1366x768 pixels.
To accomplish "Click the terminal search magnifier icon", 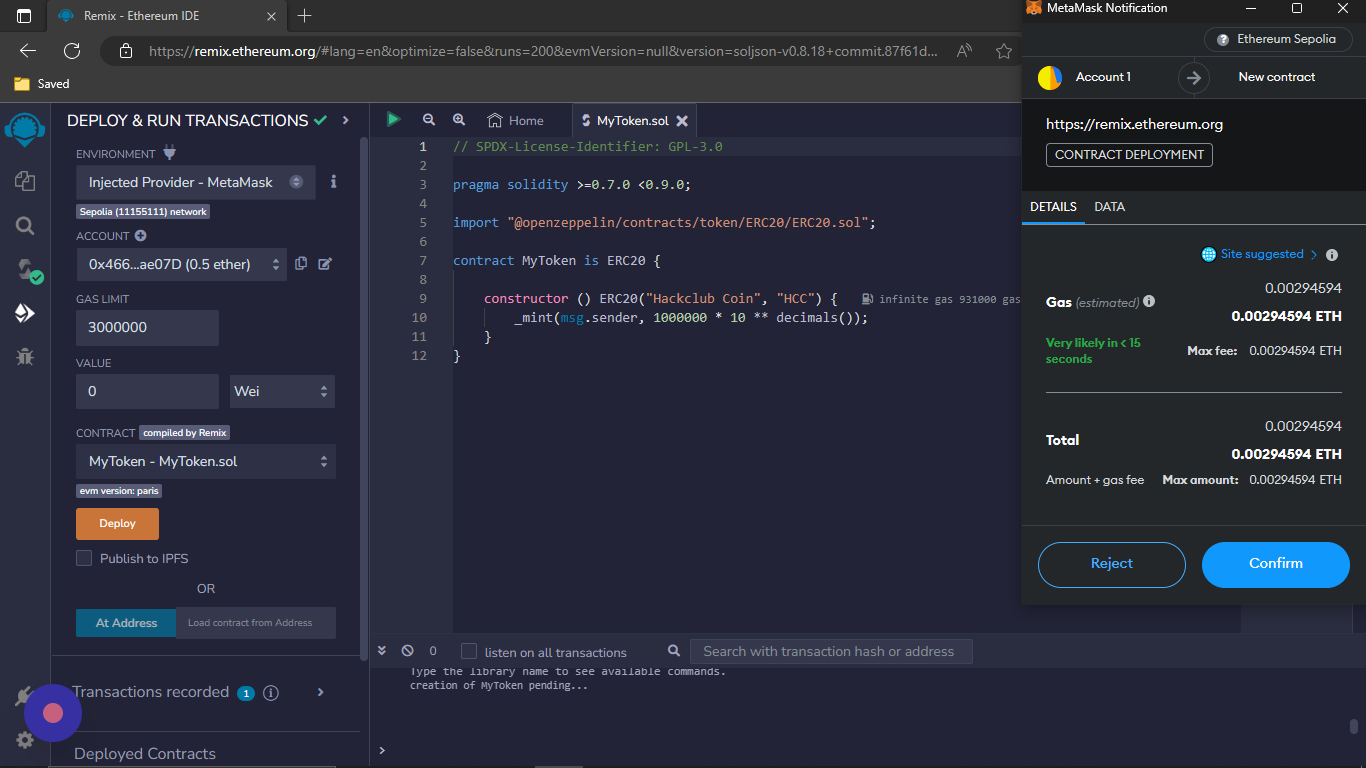I will coord(674,651).
